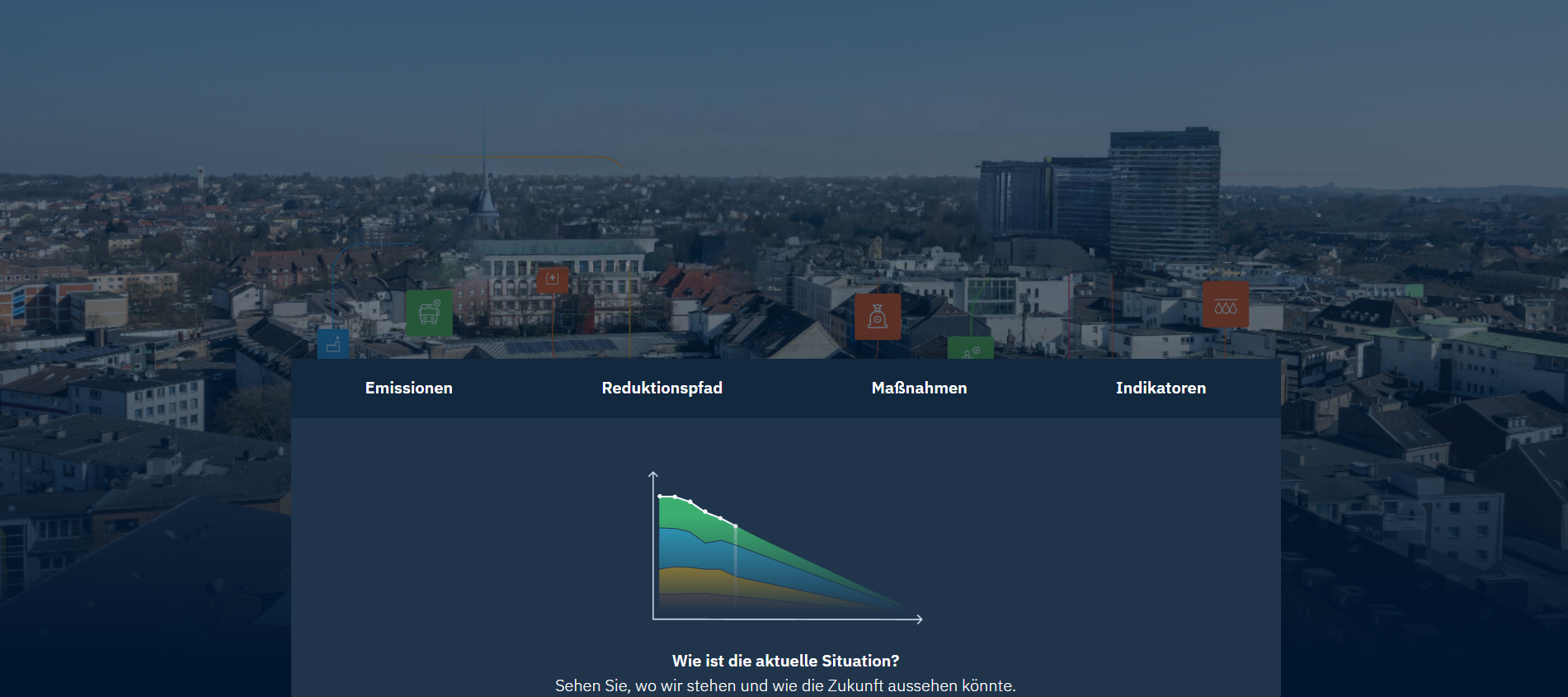The image size is (1568, 697).
Task: Select the yellow layer of the chart
Action: [685, 581]
